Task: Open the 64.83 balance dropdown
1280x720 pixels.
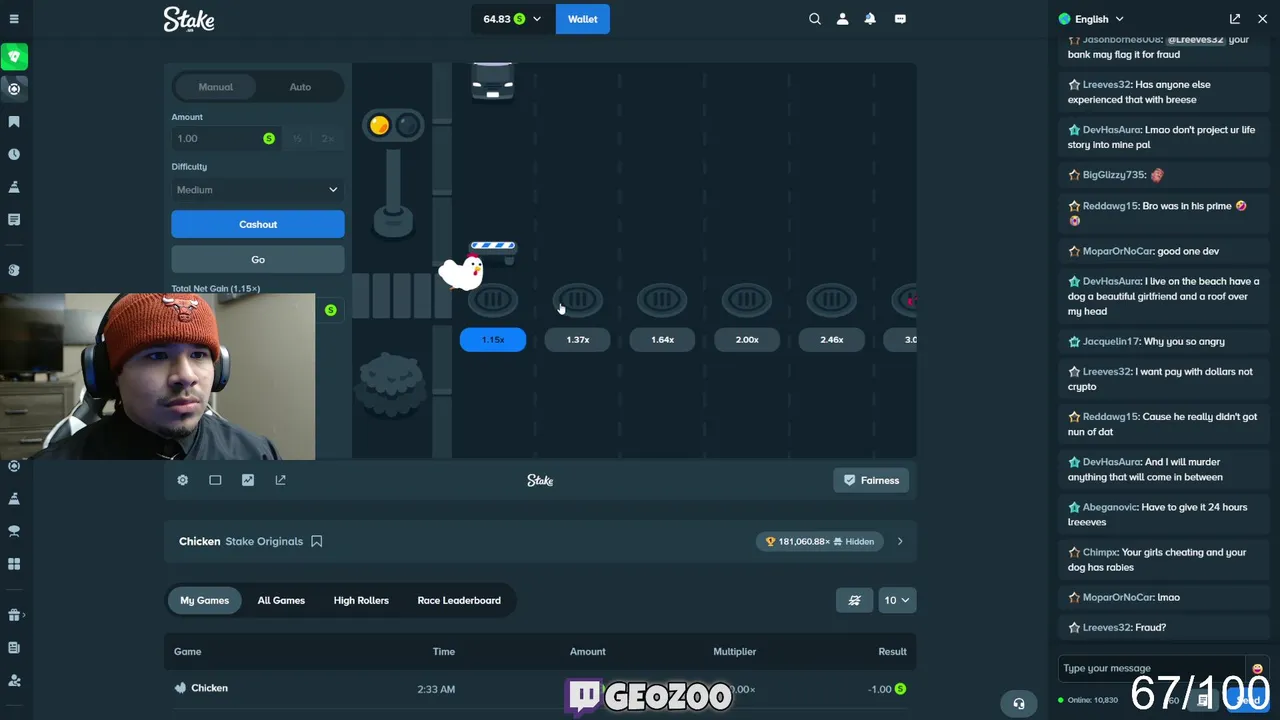Action: pos(511,19)
